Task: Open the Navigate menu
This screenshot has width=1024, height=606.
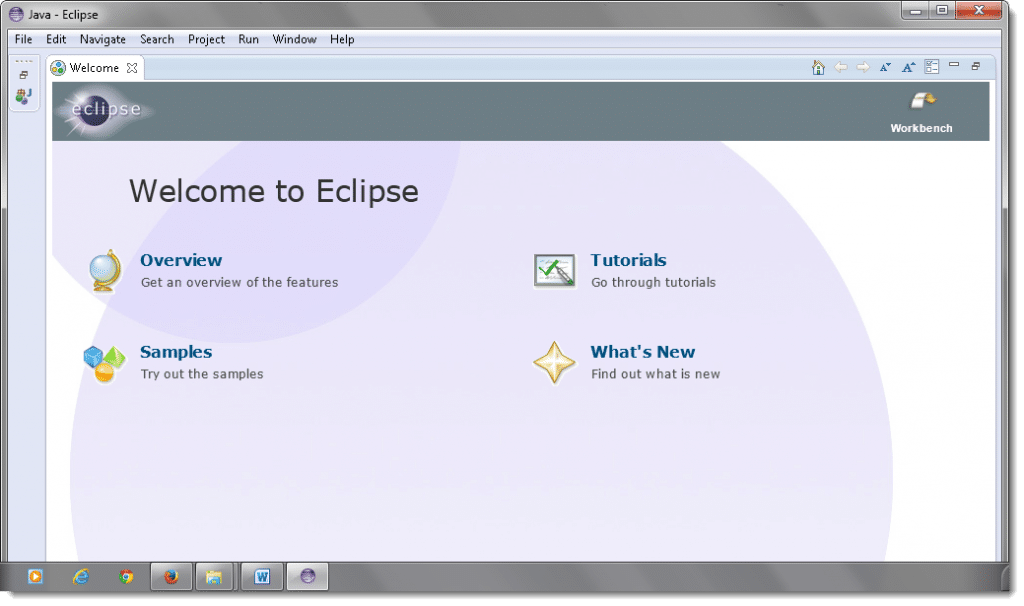Action: (103, 39)
